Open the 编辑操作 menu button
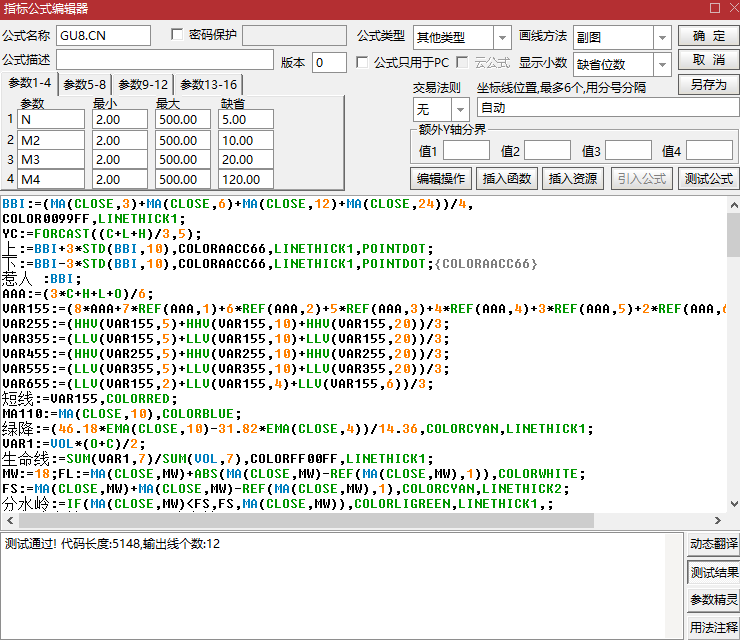The image size is (740, 640). tap(441, 178)
